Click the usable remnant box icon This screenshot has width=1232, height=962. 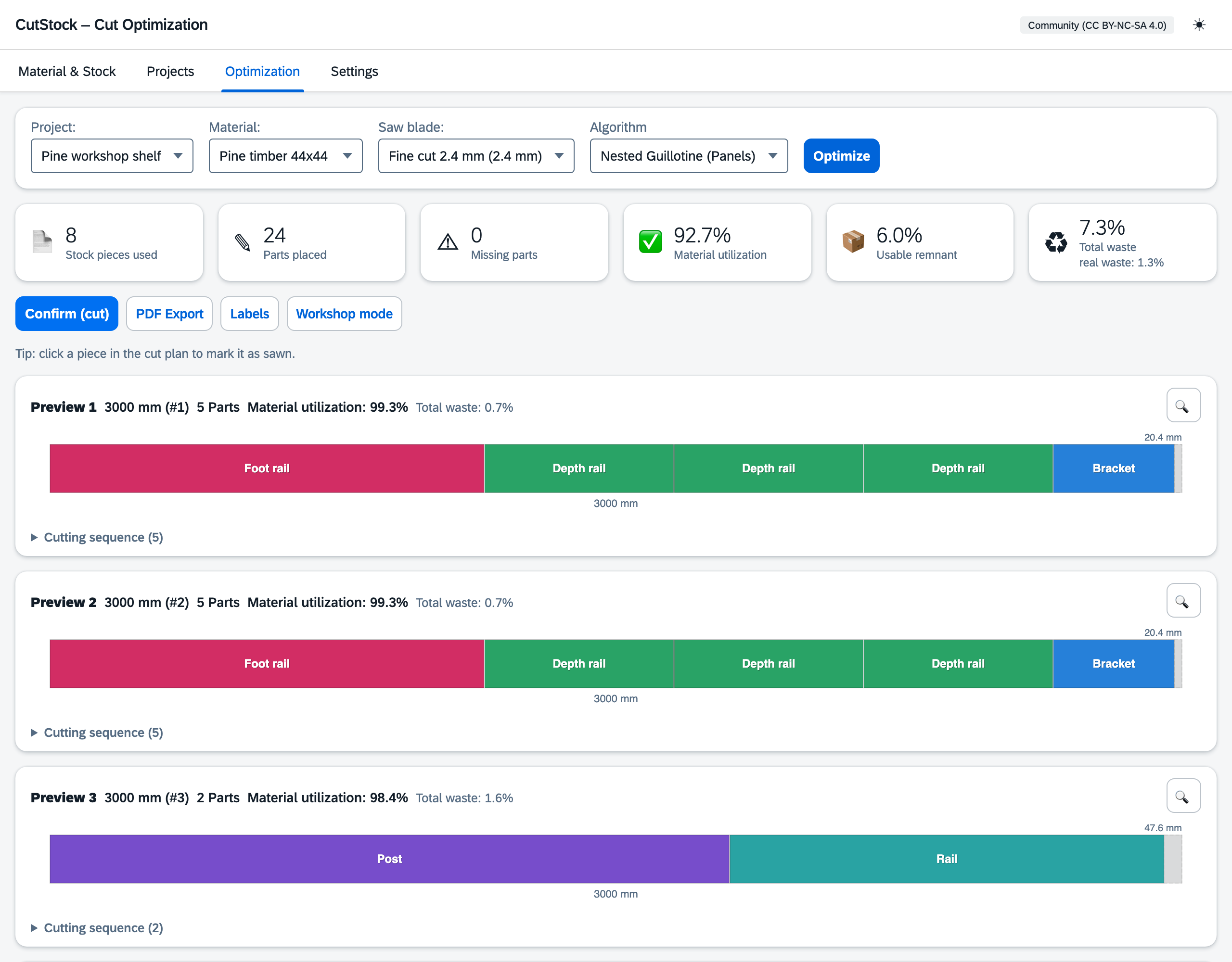(x=853, y=242)
